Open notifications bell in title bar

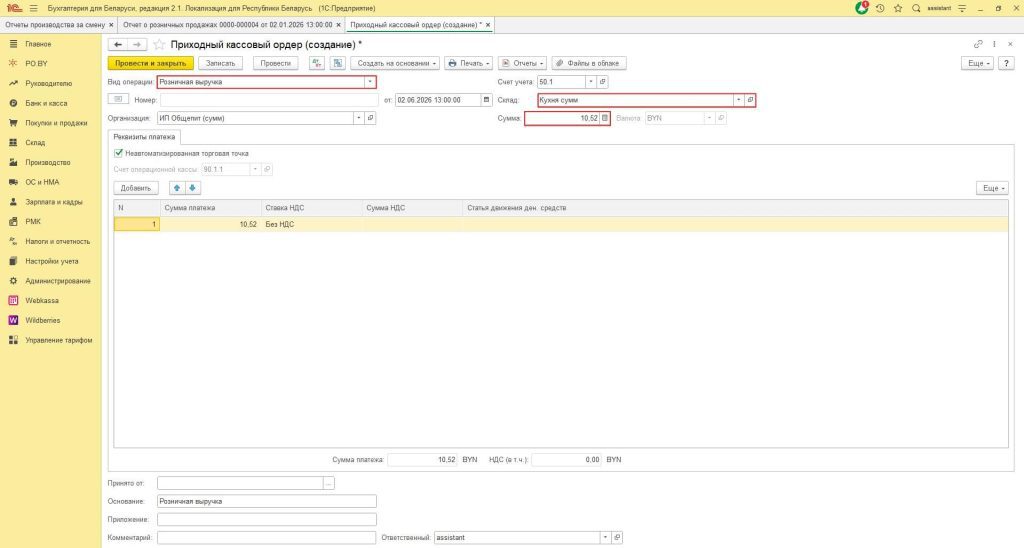click(x=862, y=8)
